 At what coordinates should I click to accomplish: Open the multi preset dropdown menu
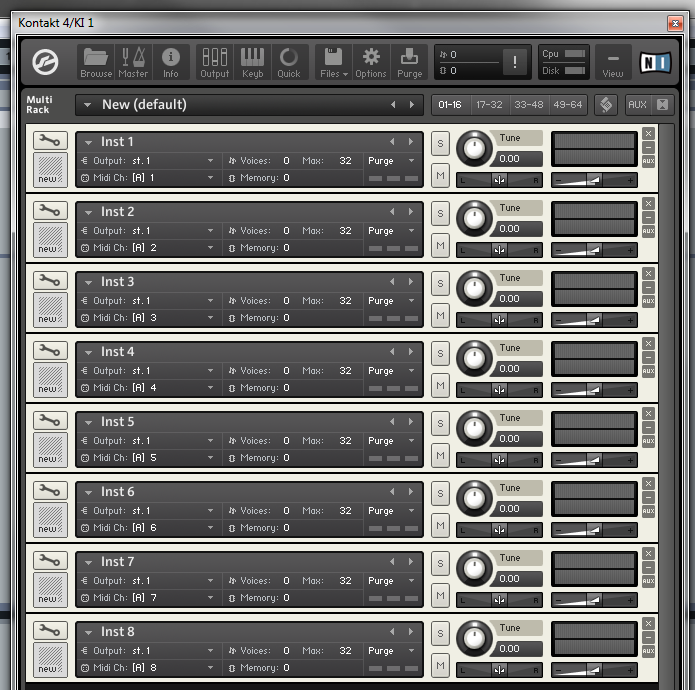pos(87,105)
